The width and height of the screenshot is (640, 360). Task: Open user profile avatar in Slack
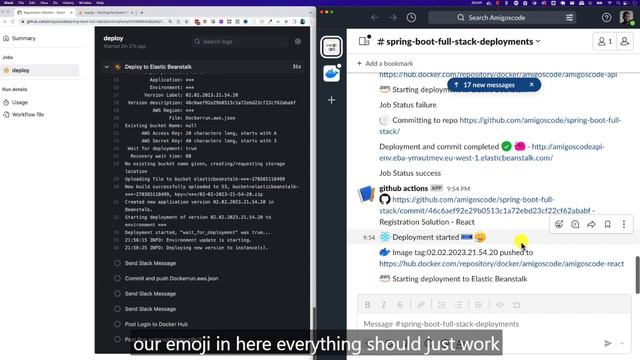[626, 18]
